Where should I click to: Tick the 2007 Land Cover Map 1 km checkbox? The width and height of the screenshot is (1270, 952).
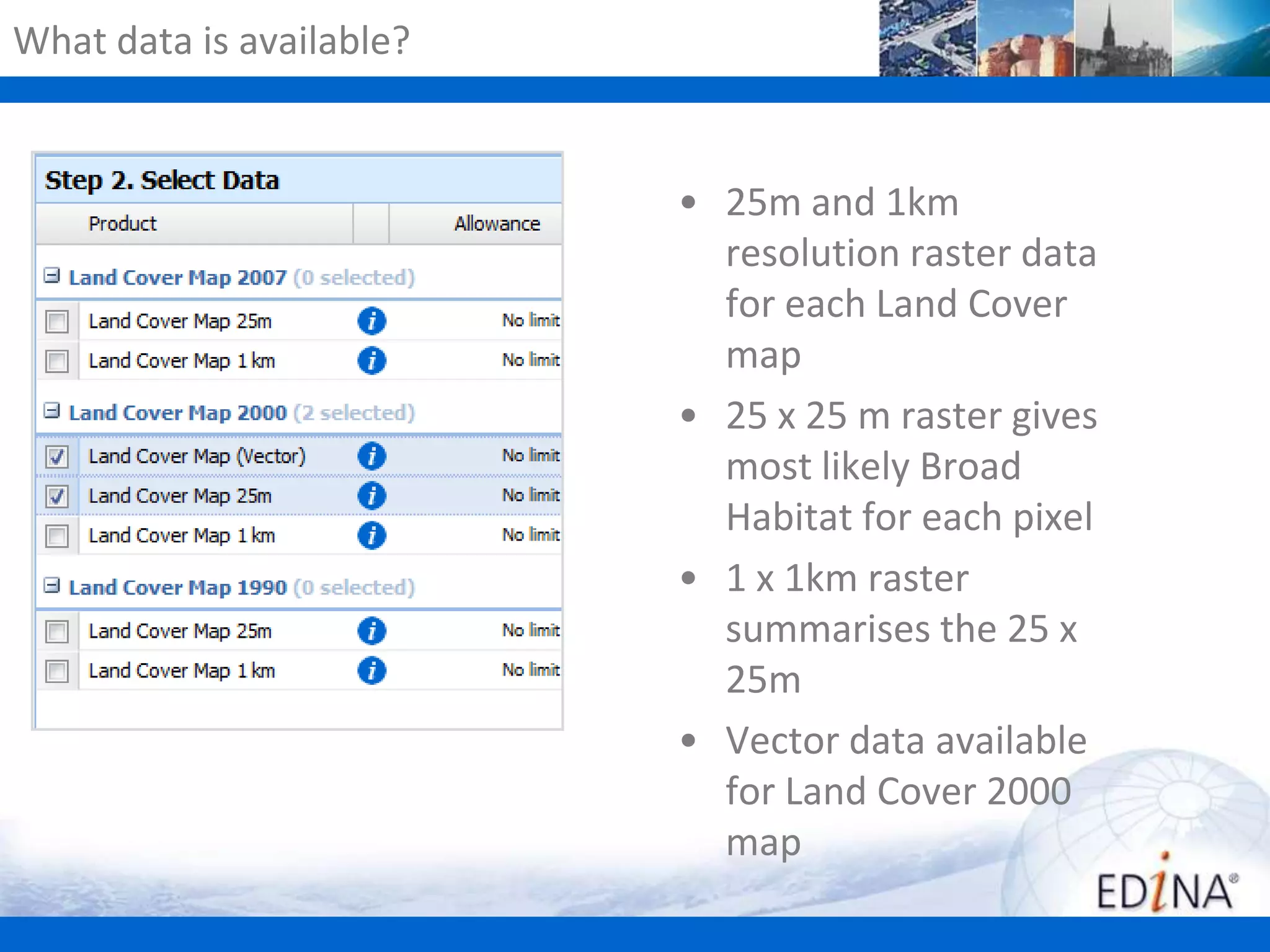point(57,361)
